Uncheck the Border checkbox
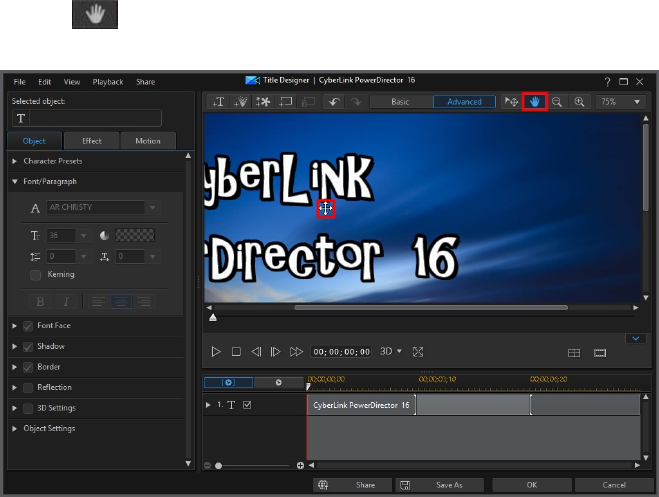 click(28, 367)
